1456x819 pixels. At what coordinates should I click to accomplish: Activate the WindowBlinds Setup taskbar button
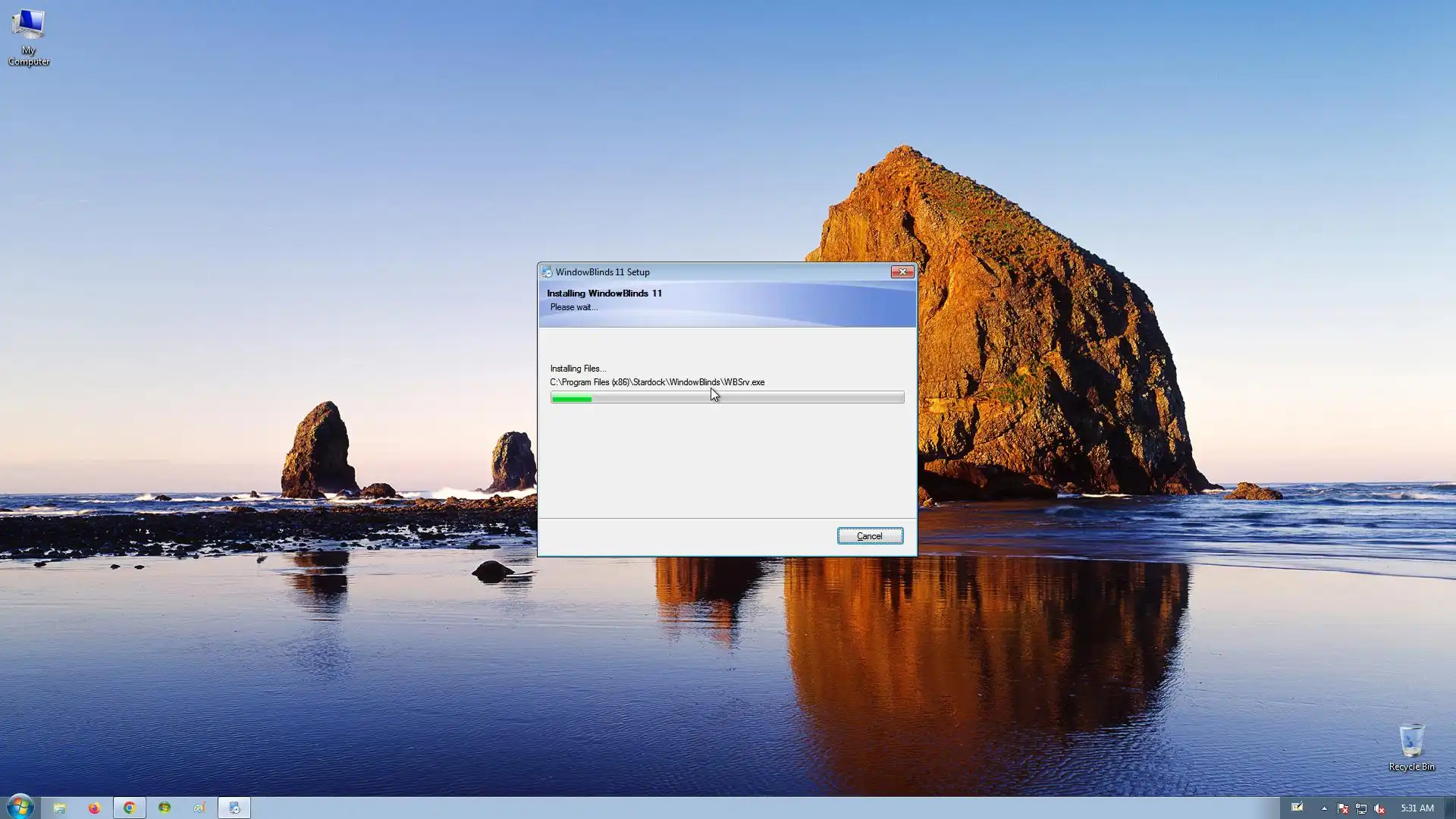point(234,808)
